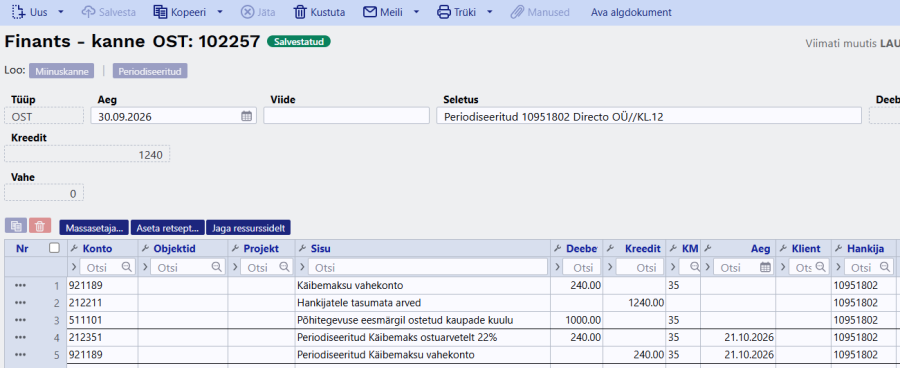Click cell 'Periodiseeritud Käibemaksu vahekonto'
The height and width of the screenshot is (368, 900).
(x=422, y=355)
